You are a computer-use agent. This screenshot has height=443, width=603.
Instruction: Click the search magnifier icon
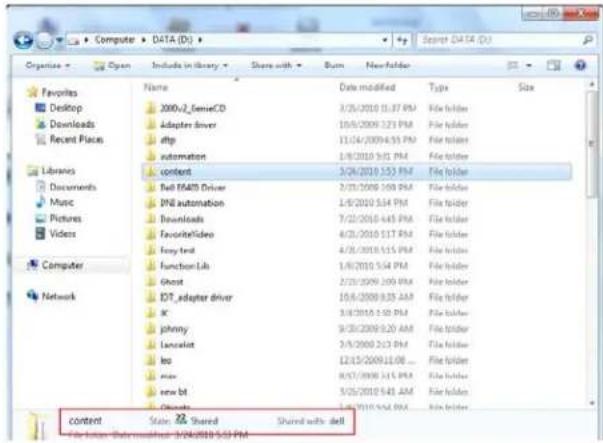point(587,40)
